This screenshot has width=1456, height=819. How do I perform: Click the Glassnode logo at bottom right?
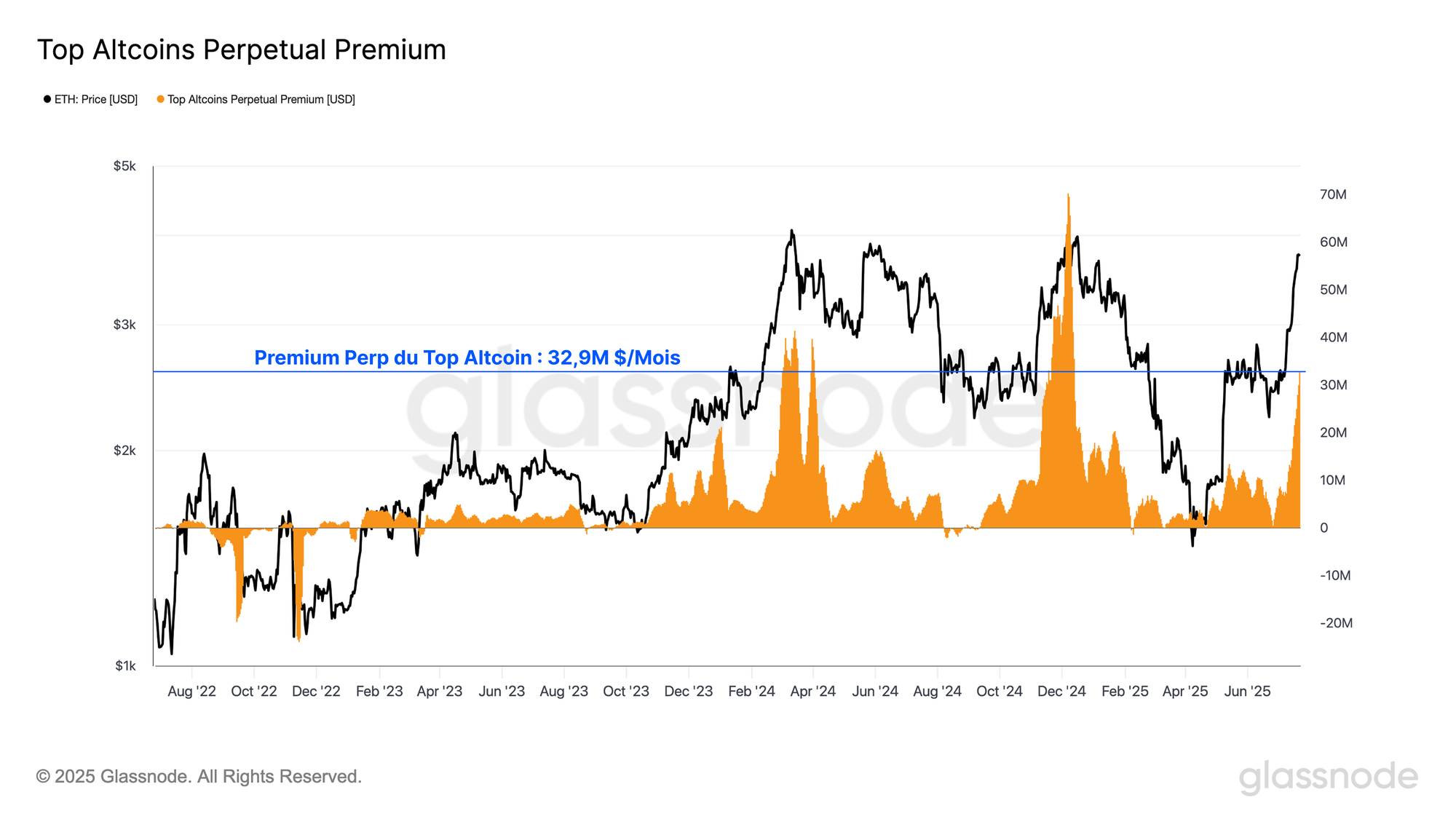[1329, 778]
